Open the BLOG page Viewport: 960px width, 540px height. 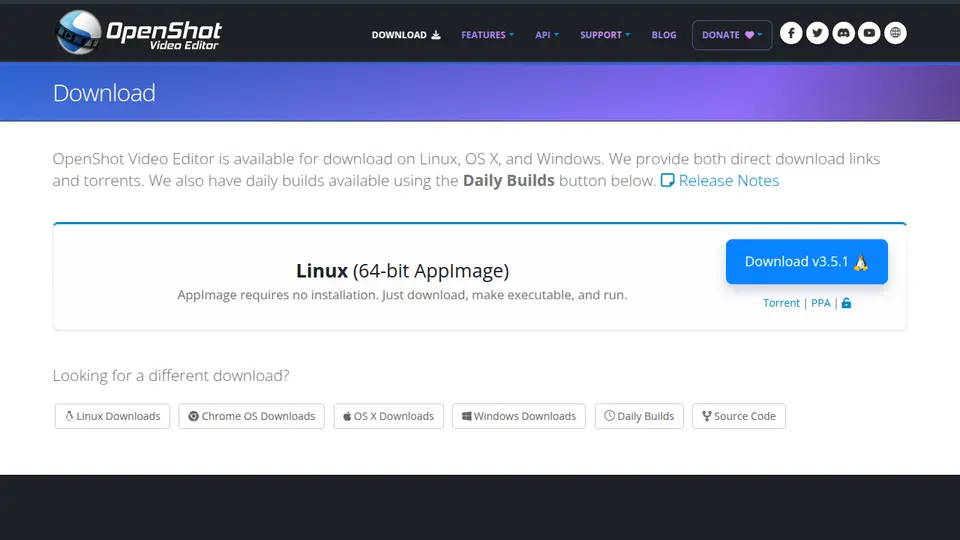tap(664, 35)
